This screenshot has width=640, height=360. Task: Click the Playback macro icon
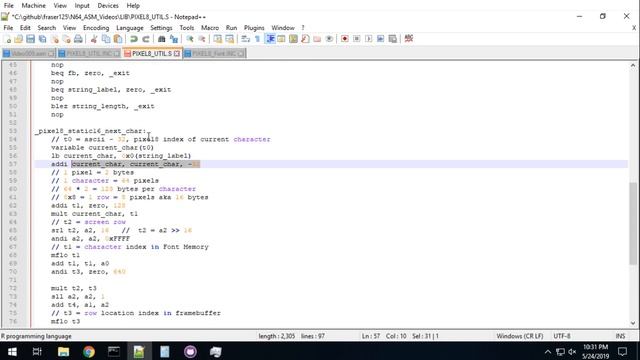[x=369, y=39]
